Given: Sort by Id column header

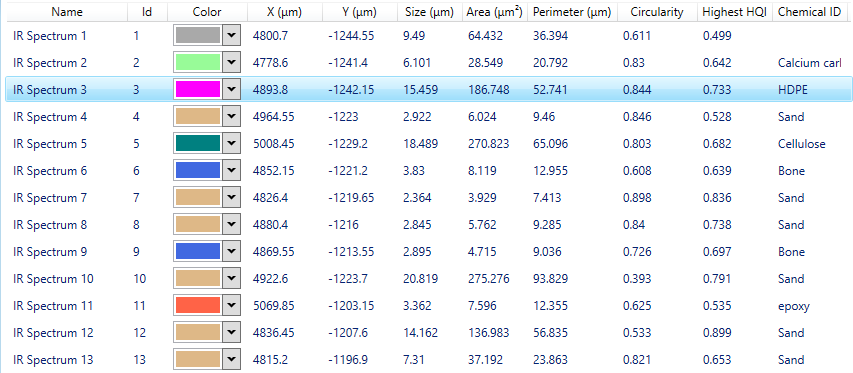Looking at the screenshot, I should [147, 12].
